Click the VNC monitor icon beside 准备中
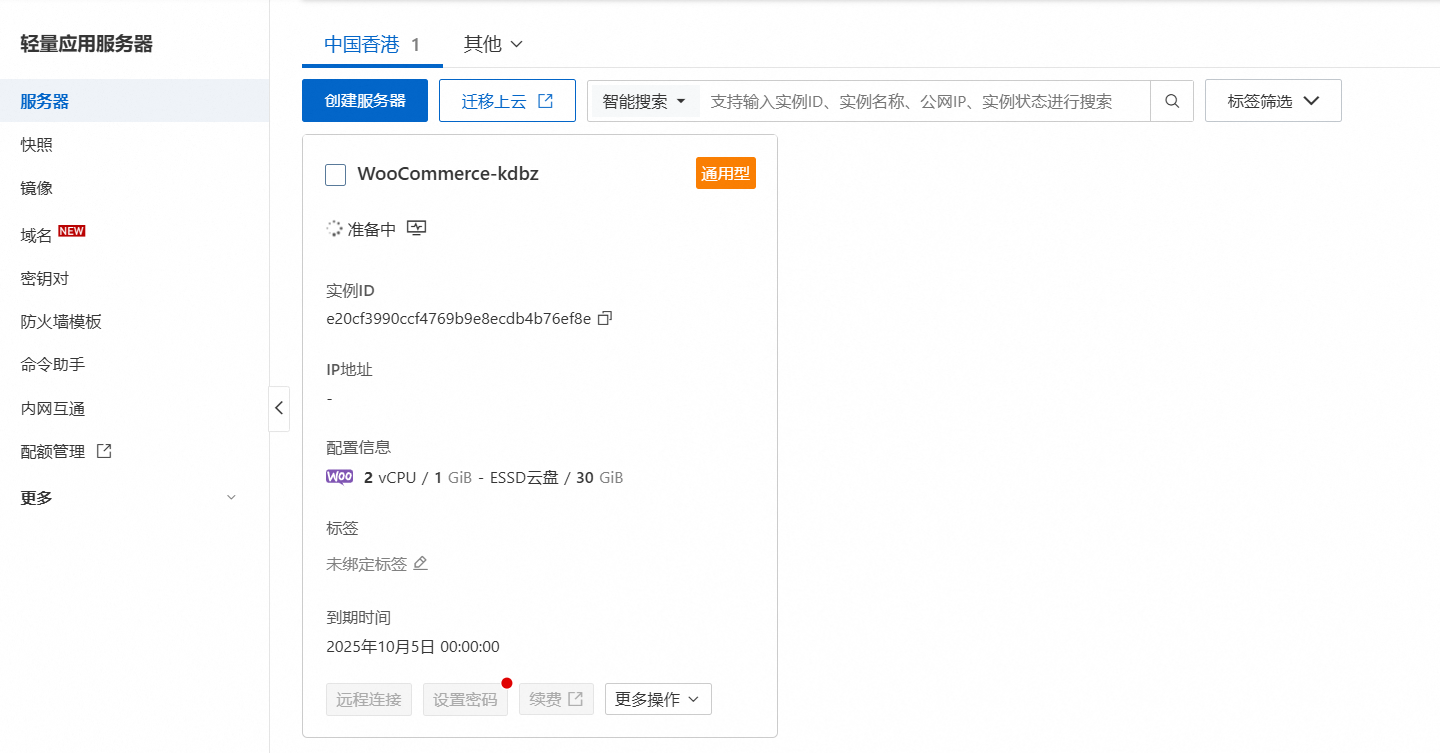This screenshot has width=1440, height=753. coord(417,229)
